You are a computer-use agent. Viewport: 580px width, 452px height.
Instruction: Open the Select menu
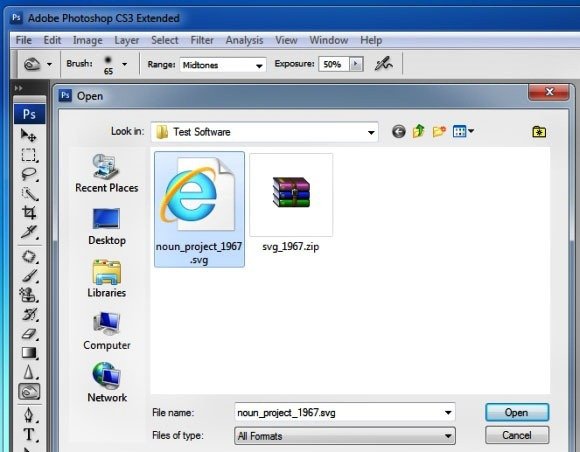point(165,40)
